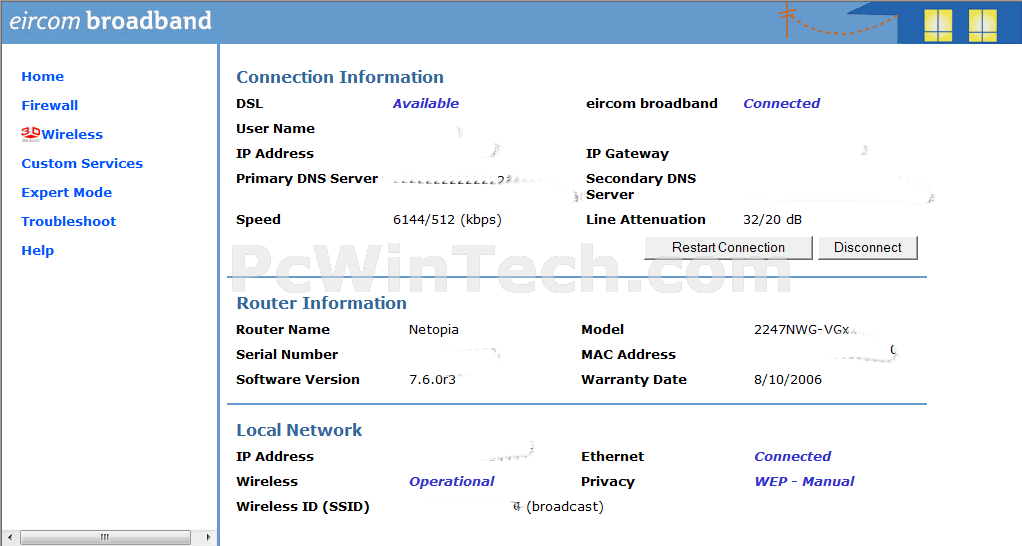Click the horizontal scrollbar thumb
Screen dimensions: 1022x546
pyautogui.click(x=105, y=538)
